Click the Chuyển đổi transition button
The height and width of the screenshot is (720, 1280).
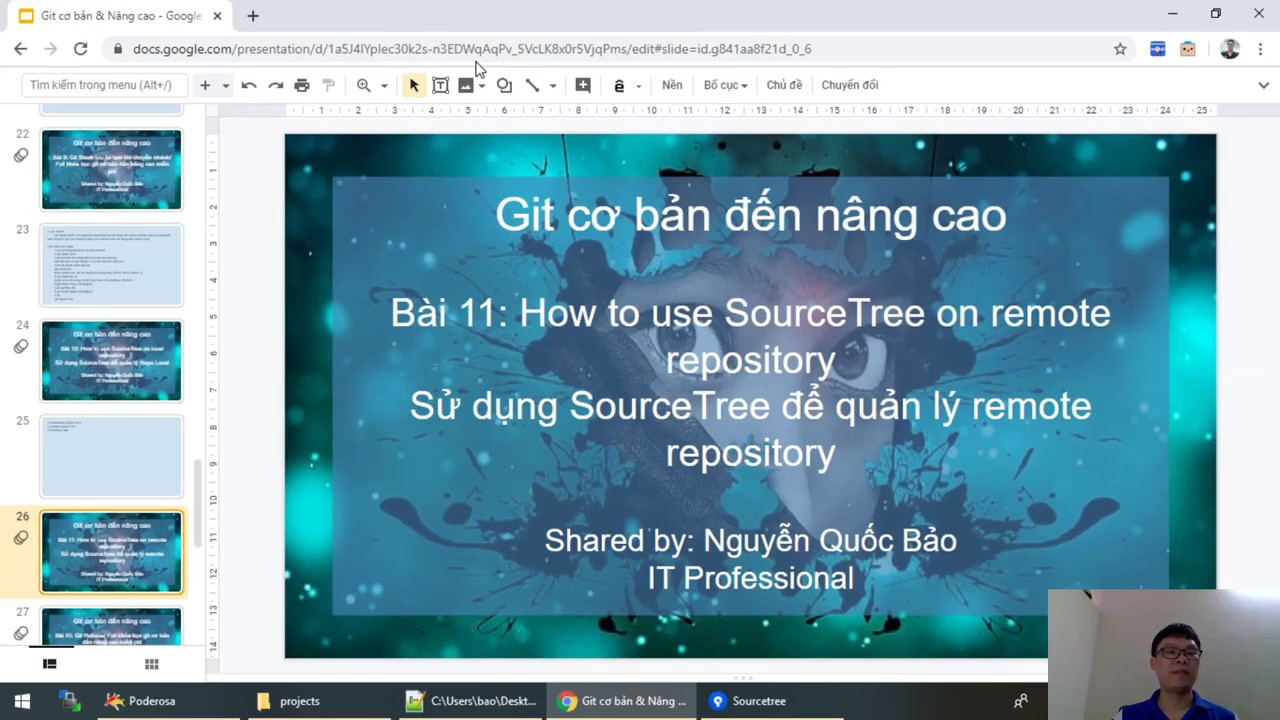(x=850, y=85)
